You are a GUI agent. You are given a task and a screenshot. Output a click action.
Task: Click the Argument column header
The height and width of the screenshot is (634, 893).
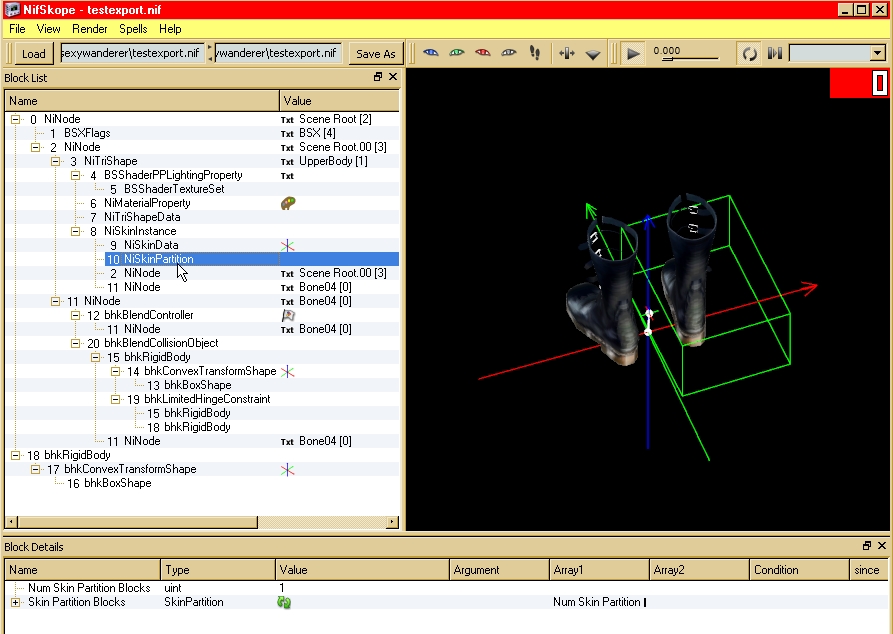tap(499, 570)
